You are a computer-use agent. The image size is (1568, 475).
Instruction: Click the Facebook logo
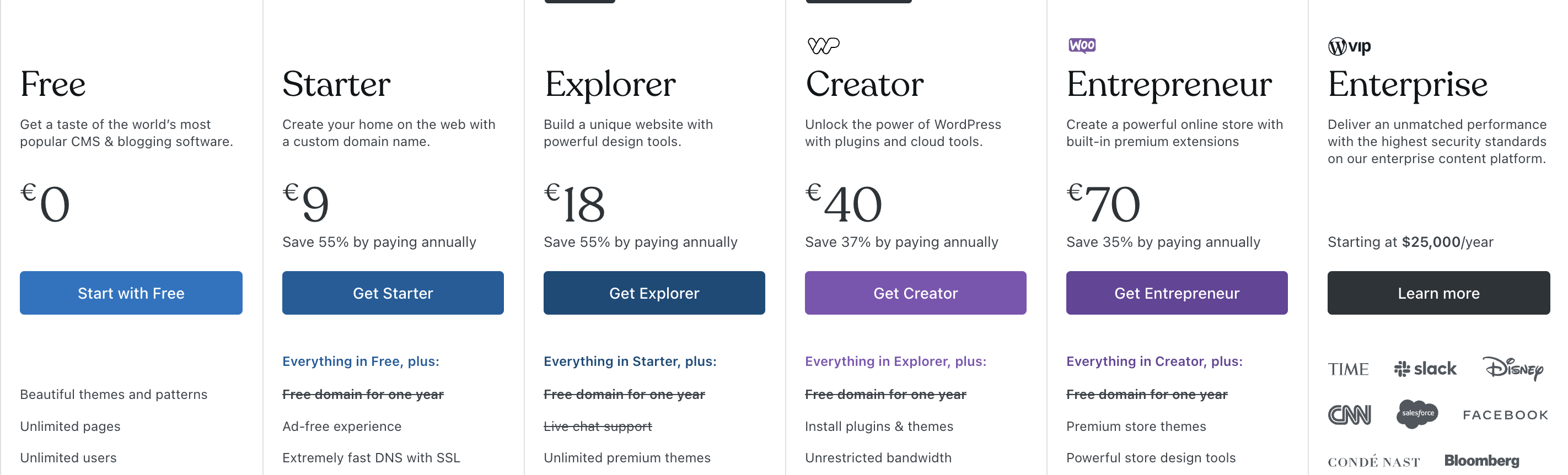pyautogui.click(x=1505, y=415)
